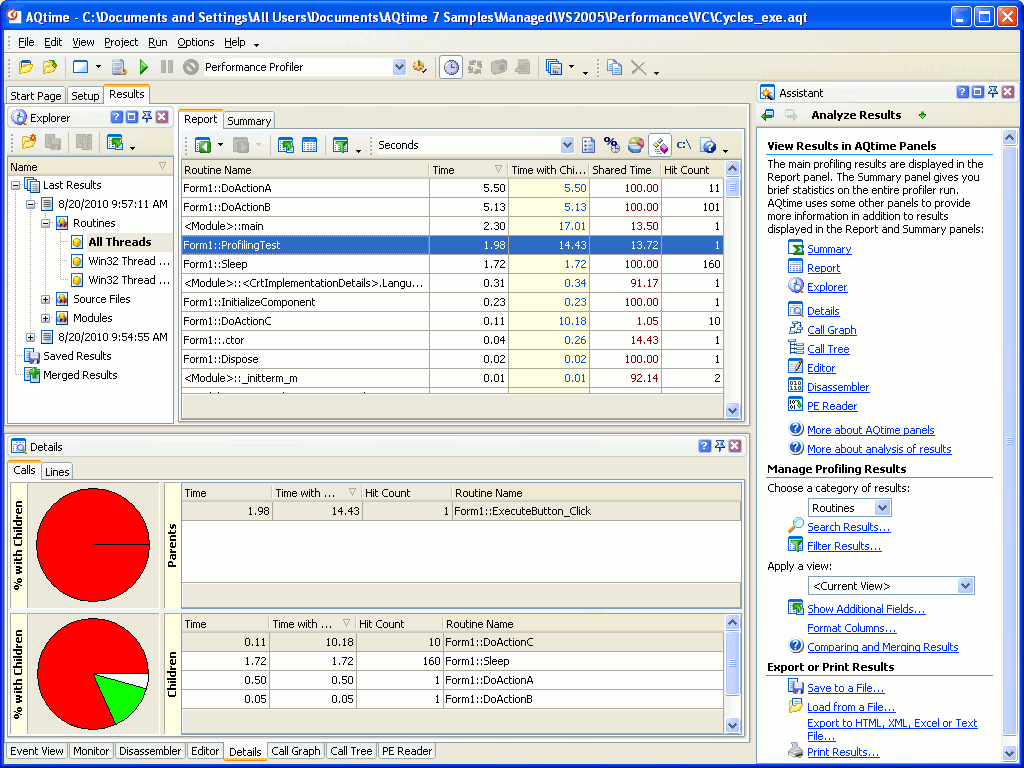Click the back navigation icon in Report toolbar

click(x=203, y=145)
